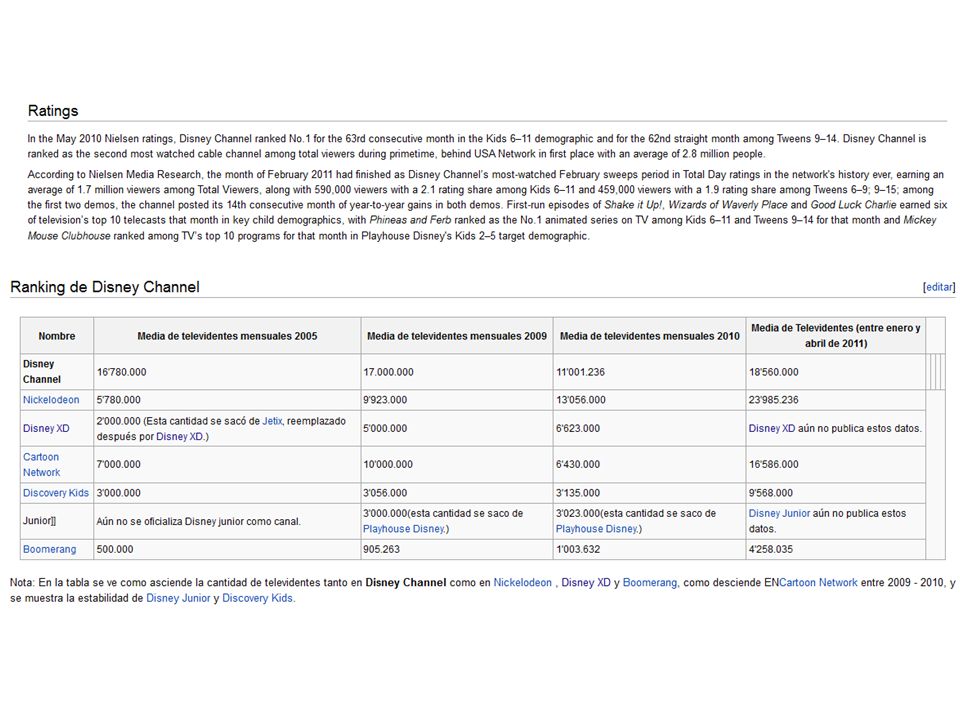Select the cell with value 9'568.000
Screen dimensions: 960x720
pos(836,493)
